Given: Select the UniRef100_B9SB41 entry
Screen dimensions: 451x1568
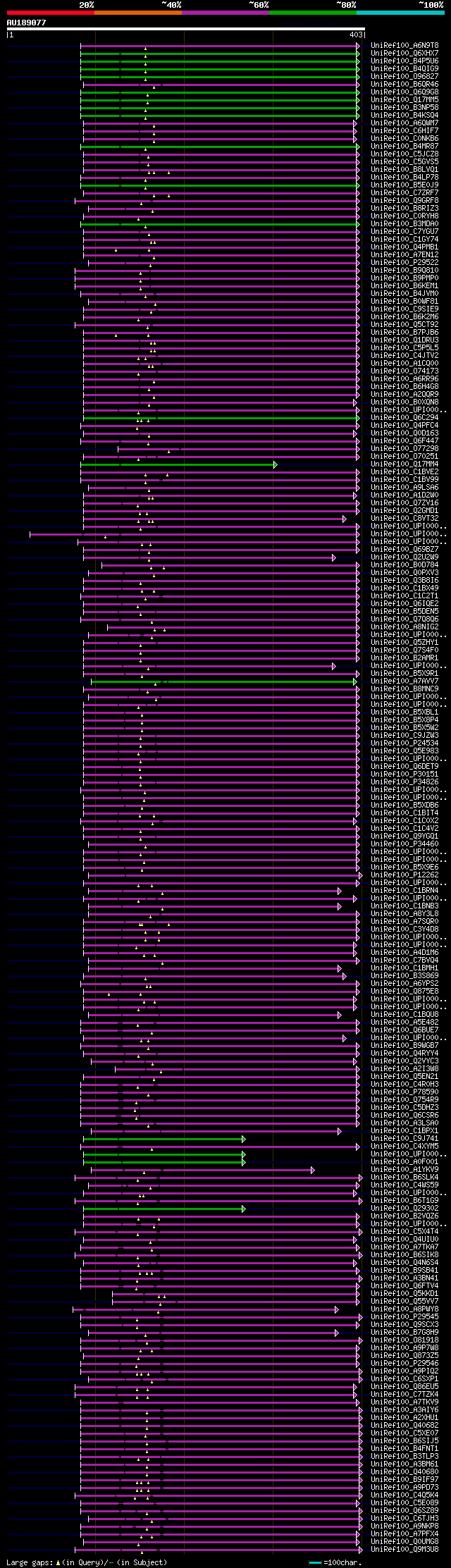Looking at the screenshot, I should (404, 1270).
